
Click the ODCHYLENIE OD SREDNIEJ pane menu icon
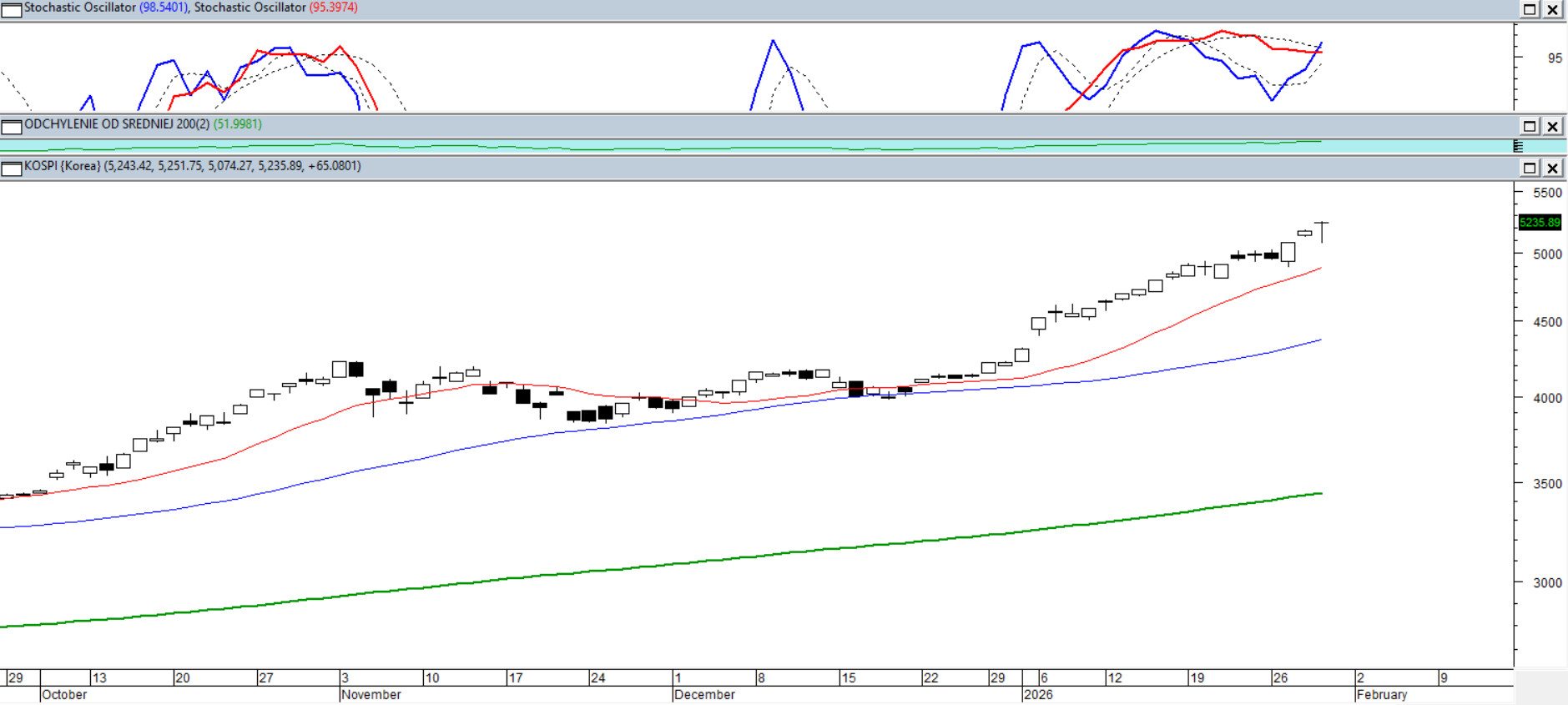coord(11,127)
